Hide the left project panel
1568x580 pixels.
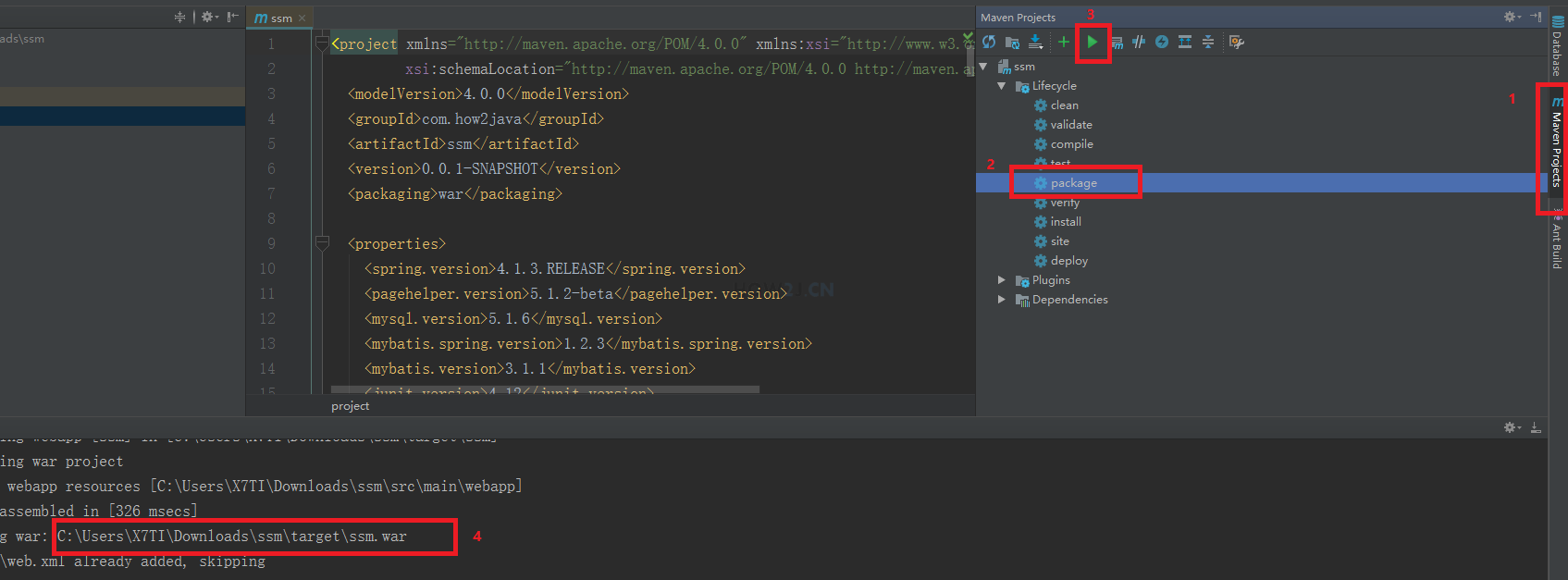pyautogui.click(x=232, y=17)
